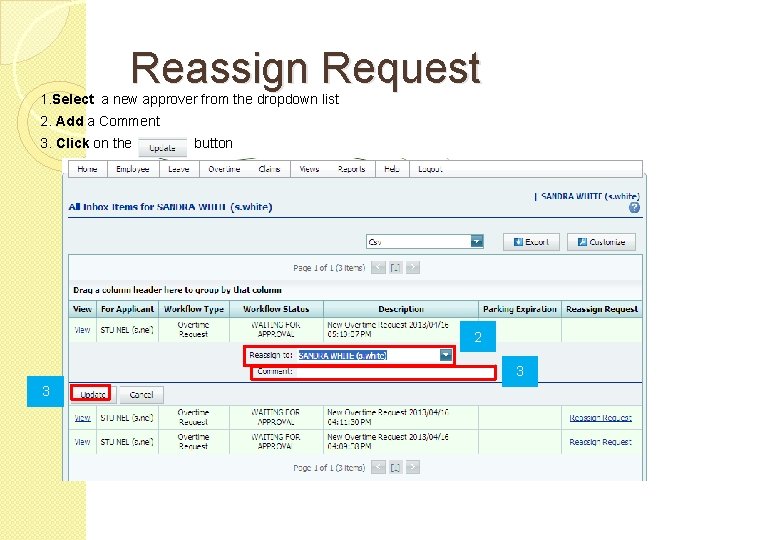780x540 pixels.
Task: Click the Export button
Action: click(531, 242)
